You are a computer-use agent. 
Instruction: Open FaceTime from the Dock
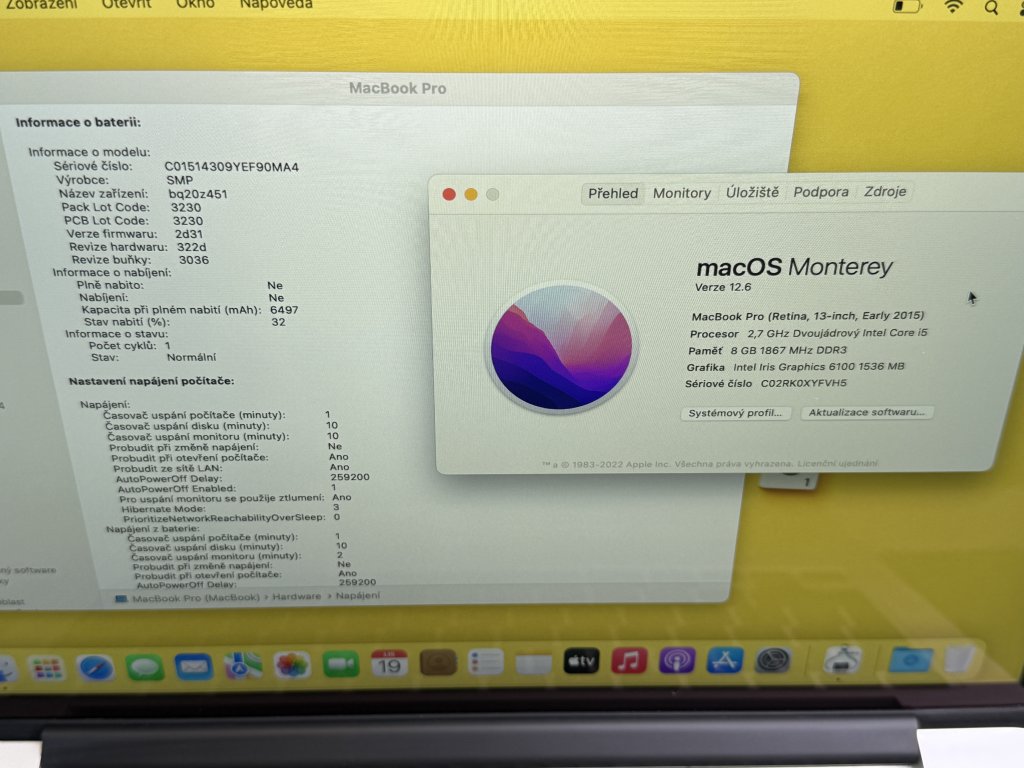point(340,665)
